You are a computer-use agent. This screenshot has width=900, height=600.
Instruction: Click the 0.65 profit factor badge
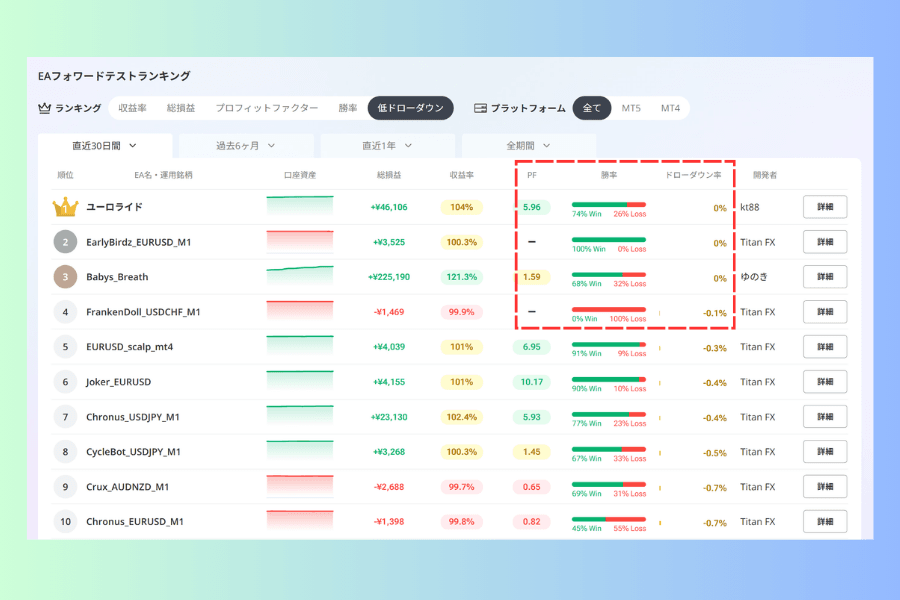(532, 487)
